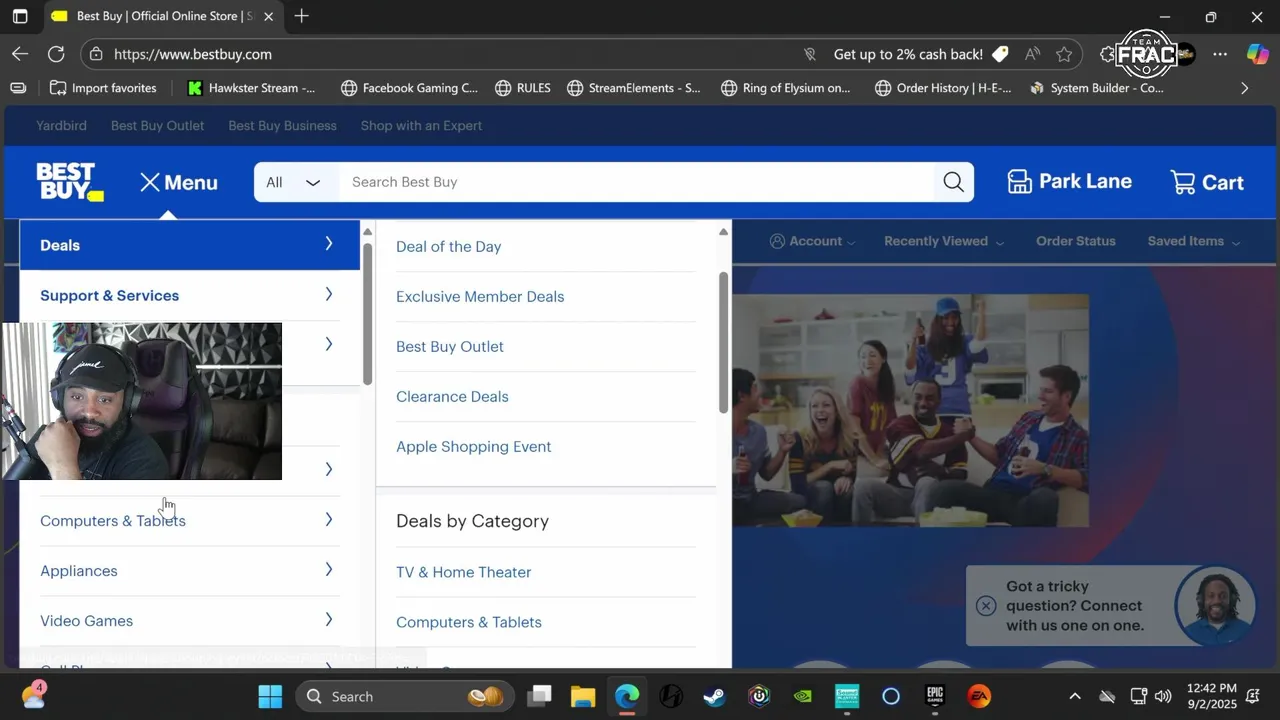Image resolution: width=1280 pixels, height=720 pixels.
Task: Click the Yardbird top link
Action: click(x=61, y=125)
